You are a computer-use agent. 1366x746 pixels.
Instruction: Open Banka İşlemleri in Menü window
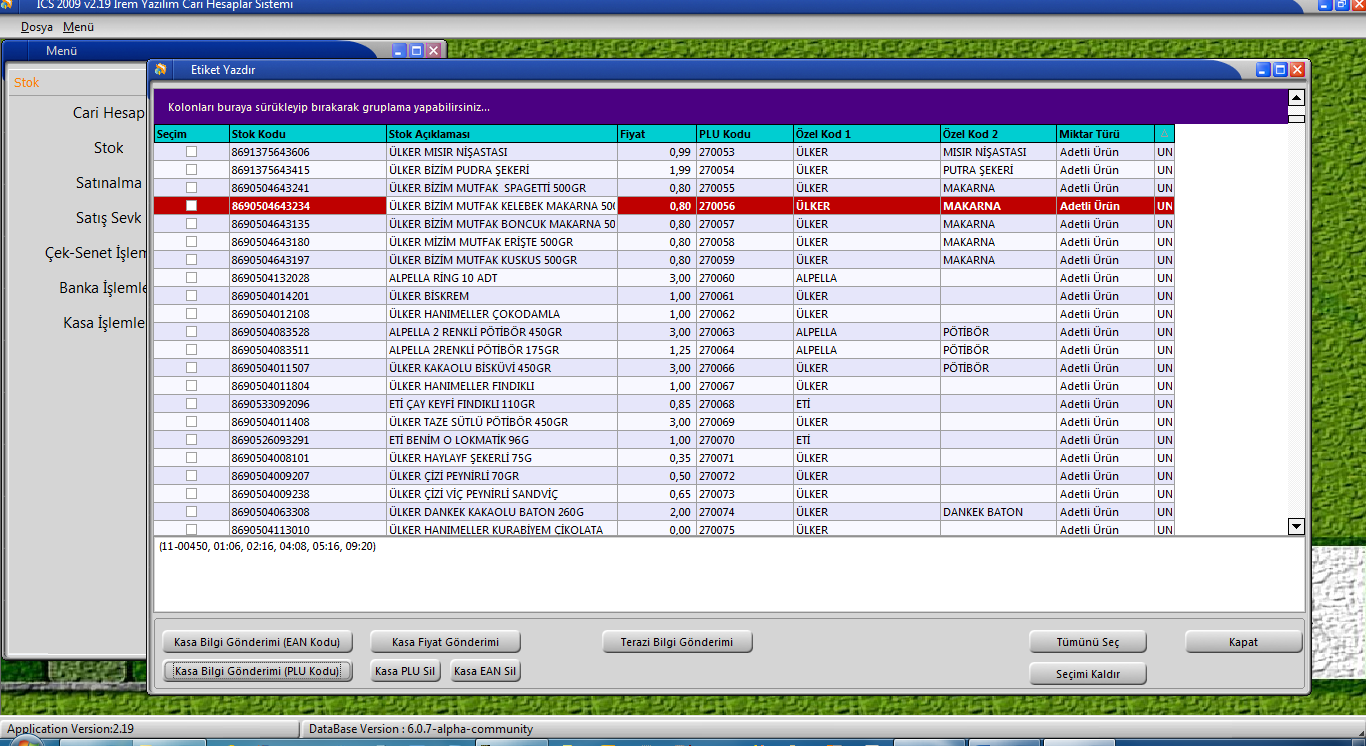pos(103,288)
